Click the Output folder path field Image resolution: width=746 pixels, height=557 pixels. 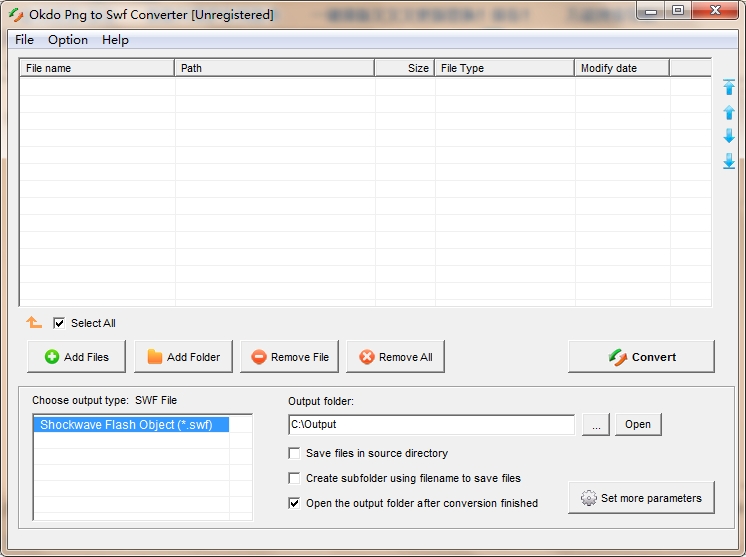432,424
